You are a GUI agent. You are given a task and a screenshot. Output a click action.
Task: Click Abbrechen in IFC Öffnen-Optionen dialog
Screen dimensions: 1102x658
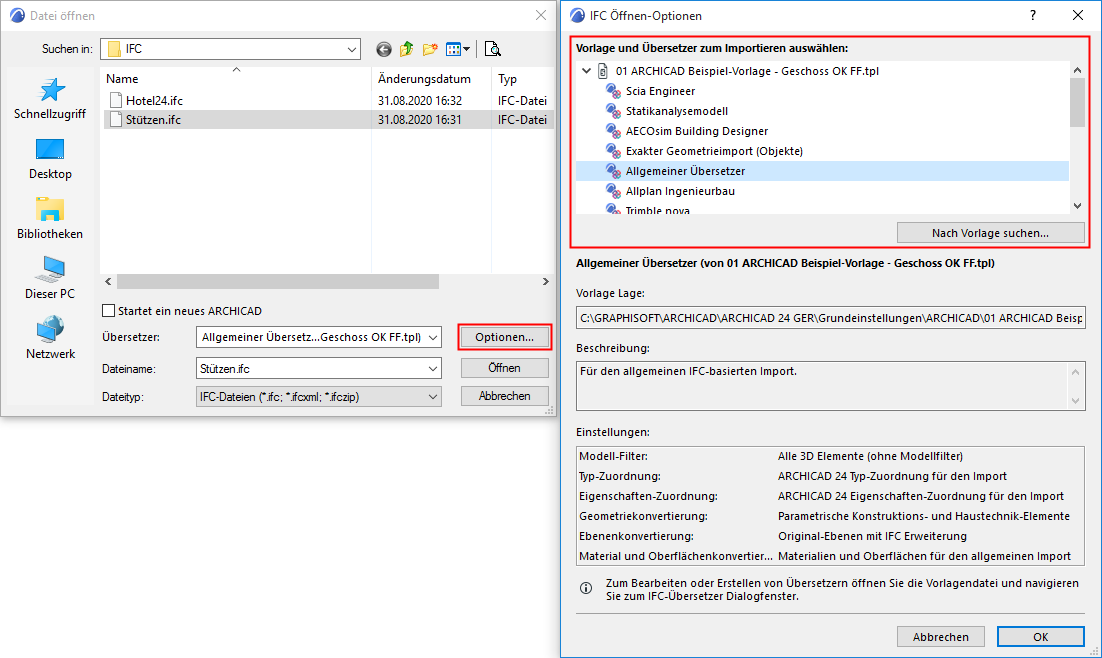coord(940,637)
